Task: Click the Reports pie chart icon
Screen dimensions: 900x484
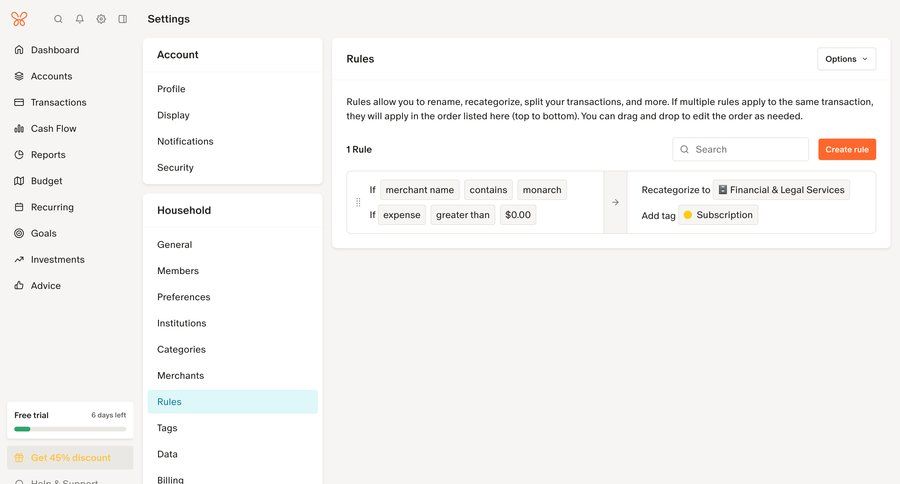Action: [x=19, y=154]
